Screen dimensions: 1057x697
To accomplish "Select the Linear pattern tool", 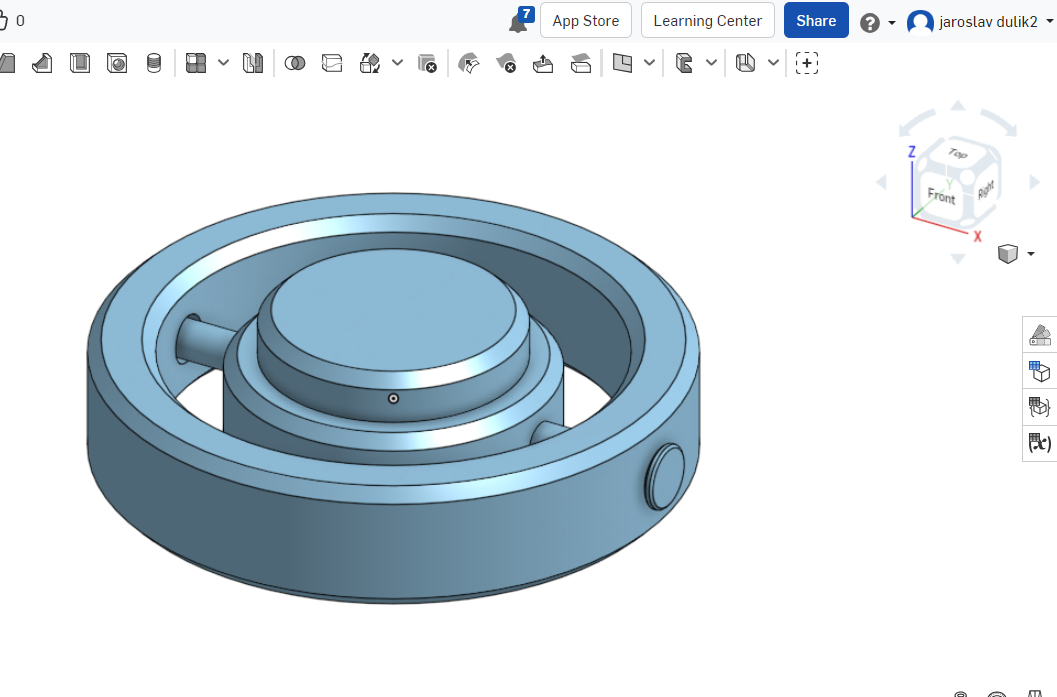I will point(195,63).
